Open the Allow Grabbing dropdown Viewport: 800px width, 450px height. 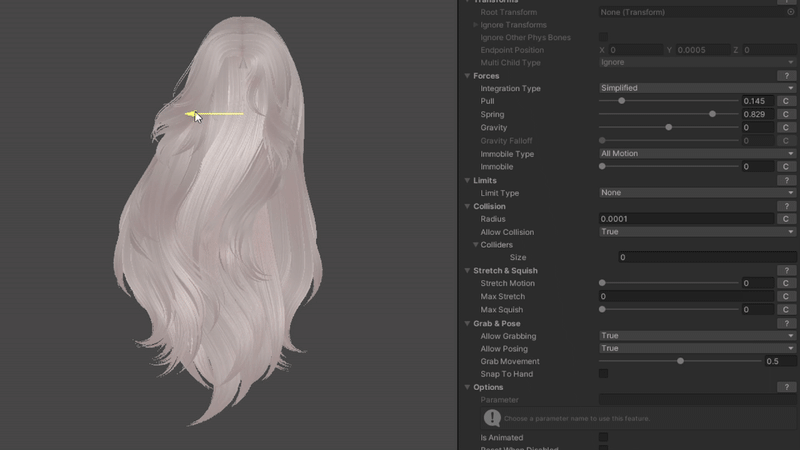[x=697, y=336]
